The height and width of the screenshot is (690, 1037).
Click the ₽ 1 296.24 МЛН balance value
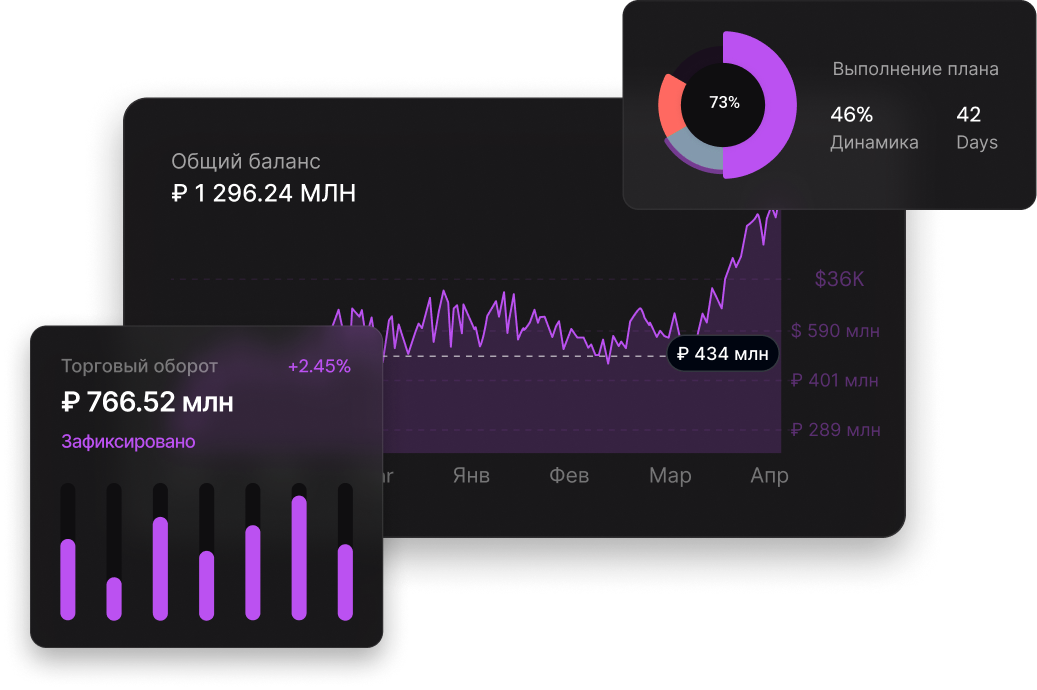click(x=264, y=194)
